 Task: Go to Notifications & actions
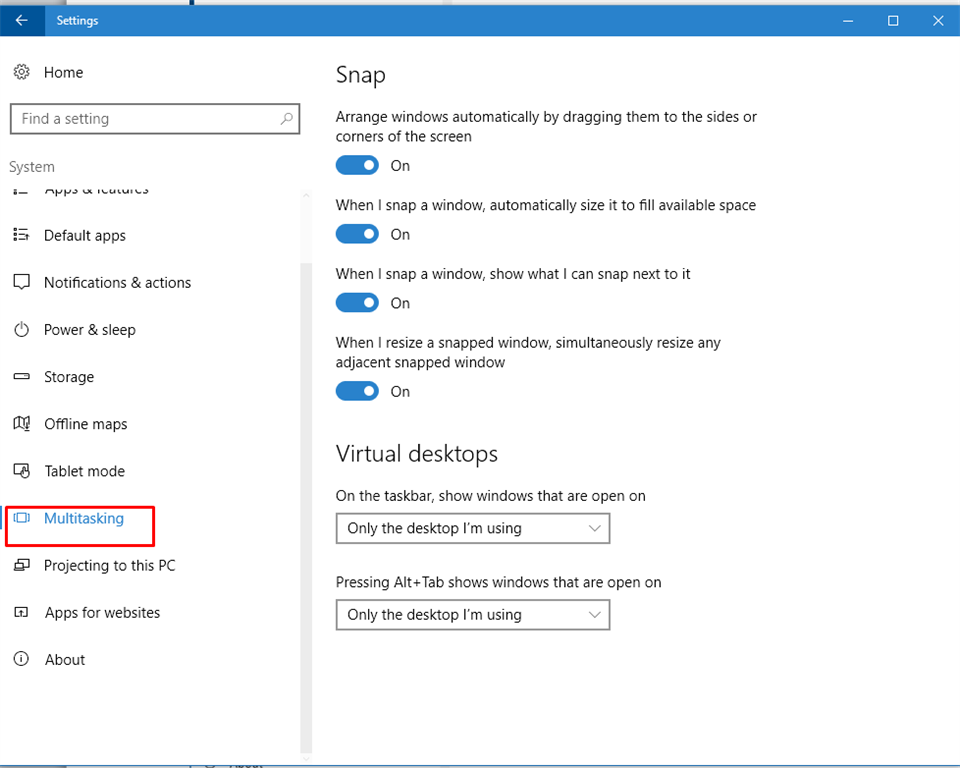(x=118, y=282)
